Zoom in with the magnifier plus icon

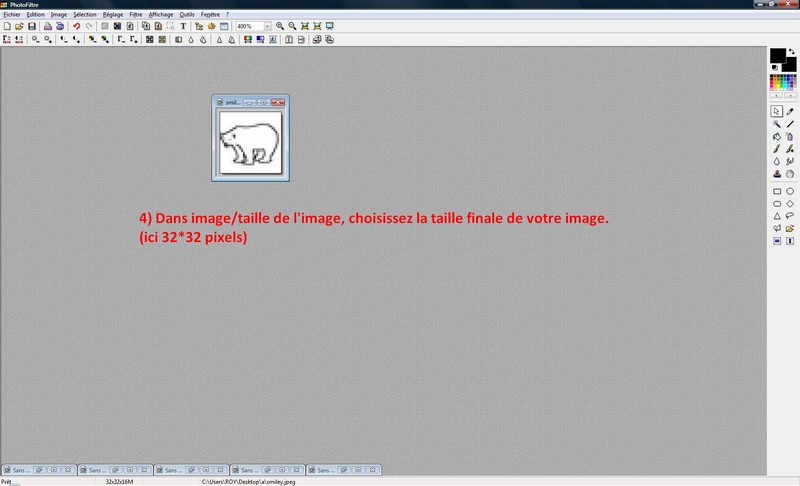tap(280, 26)
